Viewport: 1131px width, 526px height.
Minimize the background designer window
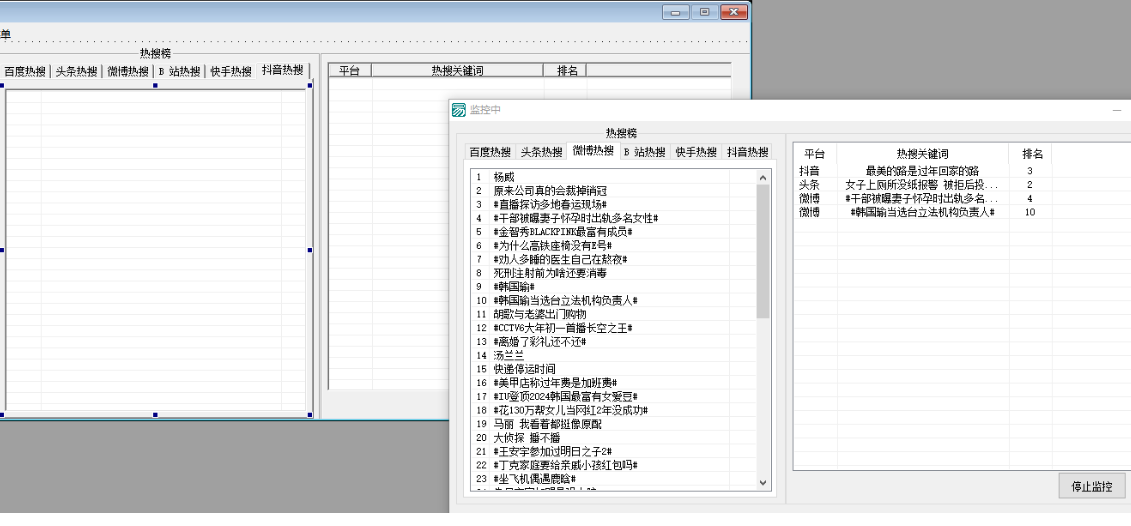coord(678,12)
